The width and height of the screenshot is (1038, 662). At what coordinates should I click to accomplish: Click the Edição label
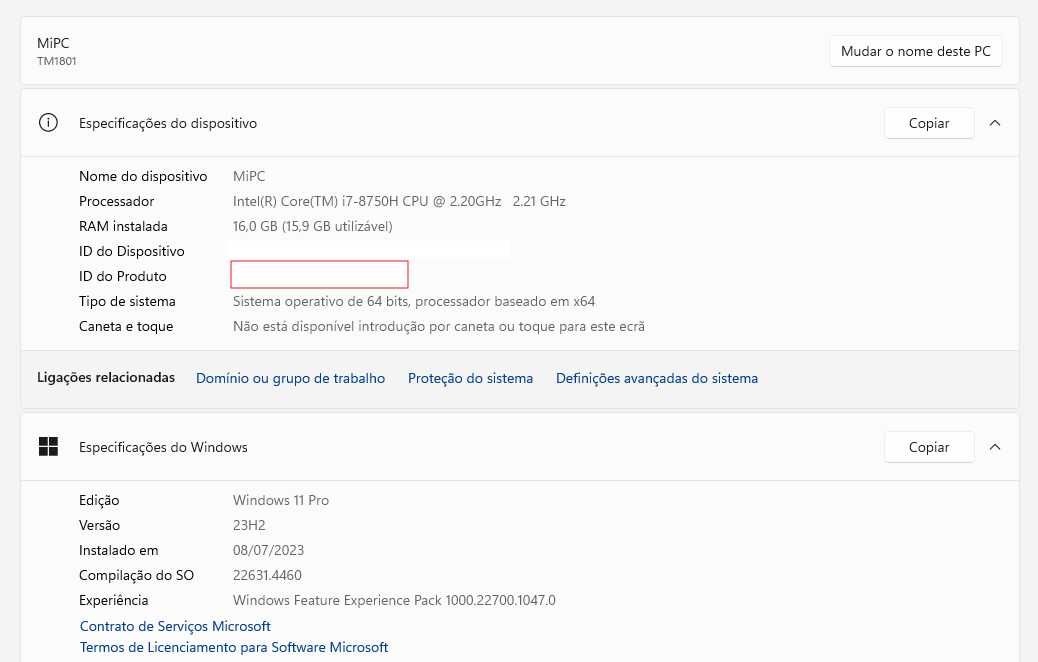[x=99, y=500]
